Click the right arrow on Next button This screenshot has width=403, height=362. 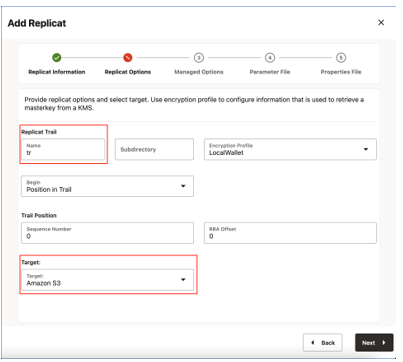point(384,343)
